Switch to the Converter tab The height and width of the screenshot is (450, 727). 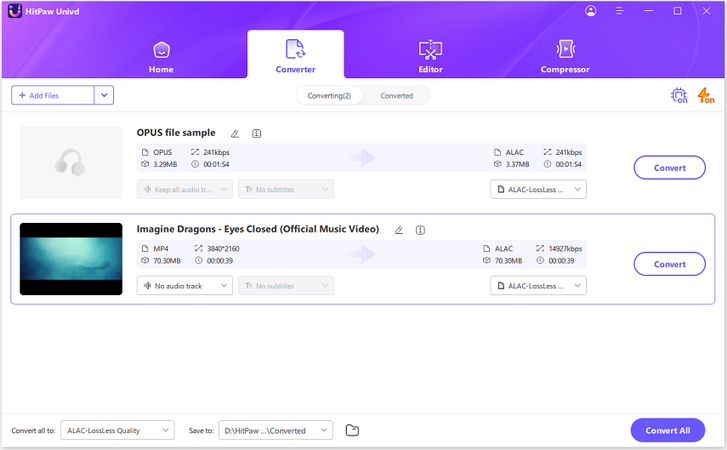295,54
